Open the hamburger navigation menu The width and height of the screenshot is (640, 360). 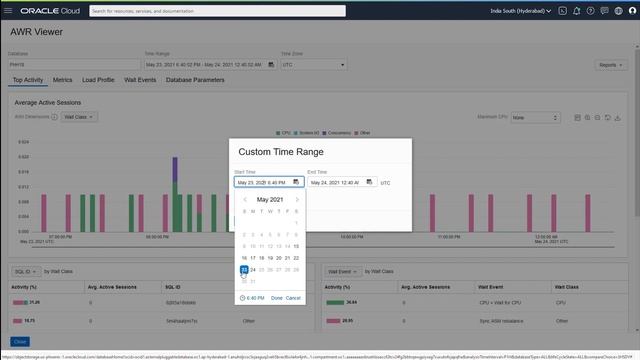8,11
